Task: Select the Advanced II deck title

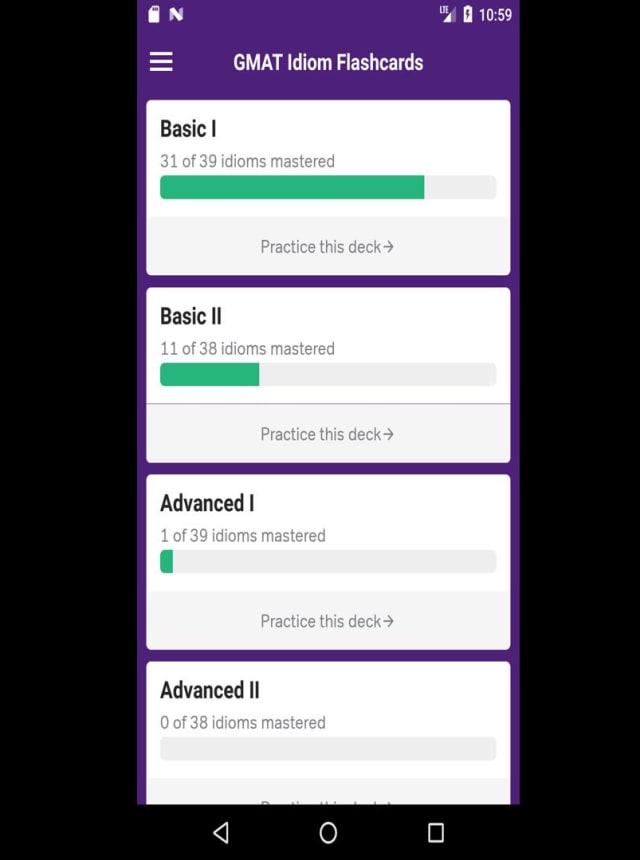Action: [210, 690]
